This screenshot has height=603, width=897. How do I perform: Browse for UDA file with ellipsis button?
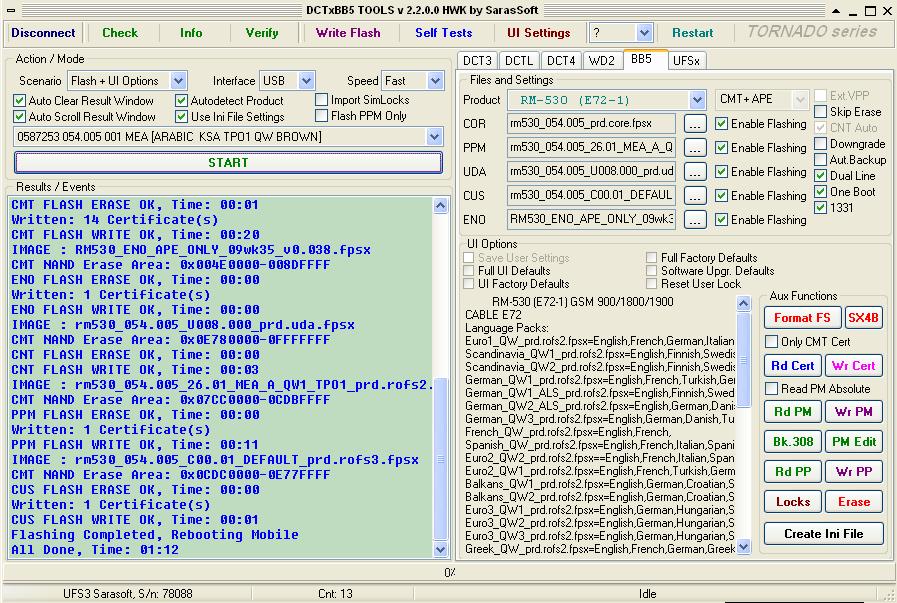[x=694, y=172]
